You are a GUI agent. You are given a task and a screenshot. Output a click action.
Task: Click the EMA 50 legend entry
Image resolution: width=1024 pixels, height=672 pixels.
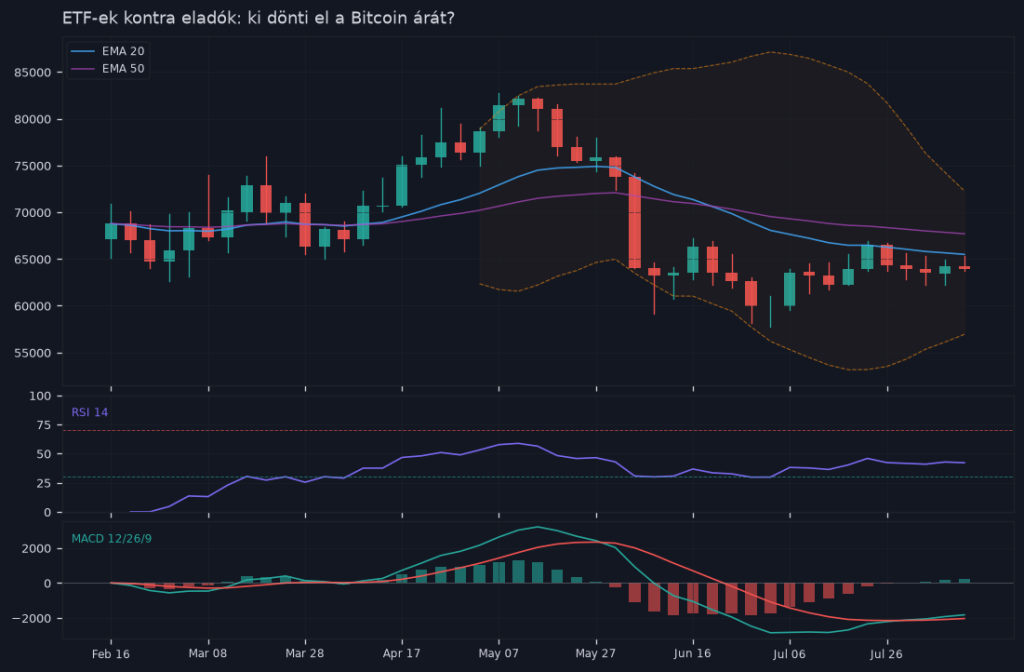click(x=108, y=69)
